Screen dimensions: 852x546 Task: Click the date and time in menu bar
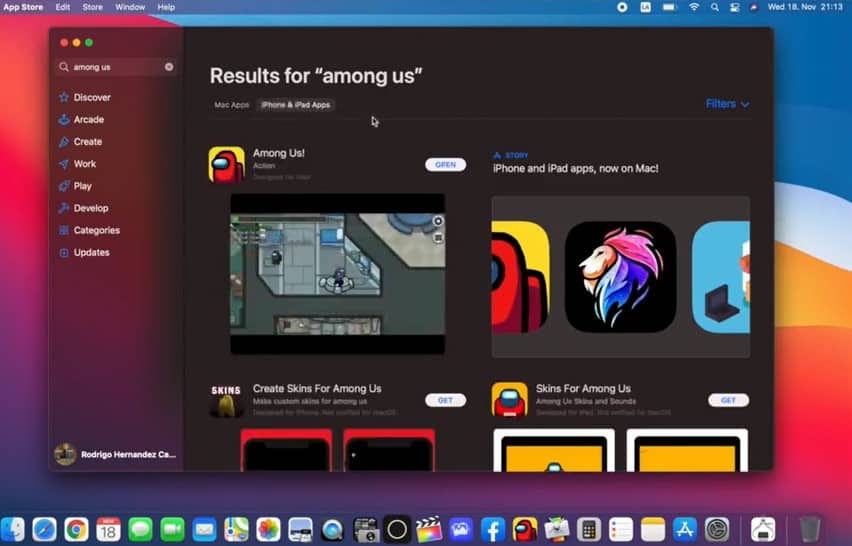pyautogui.click(x=805, y=7)
